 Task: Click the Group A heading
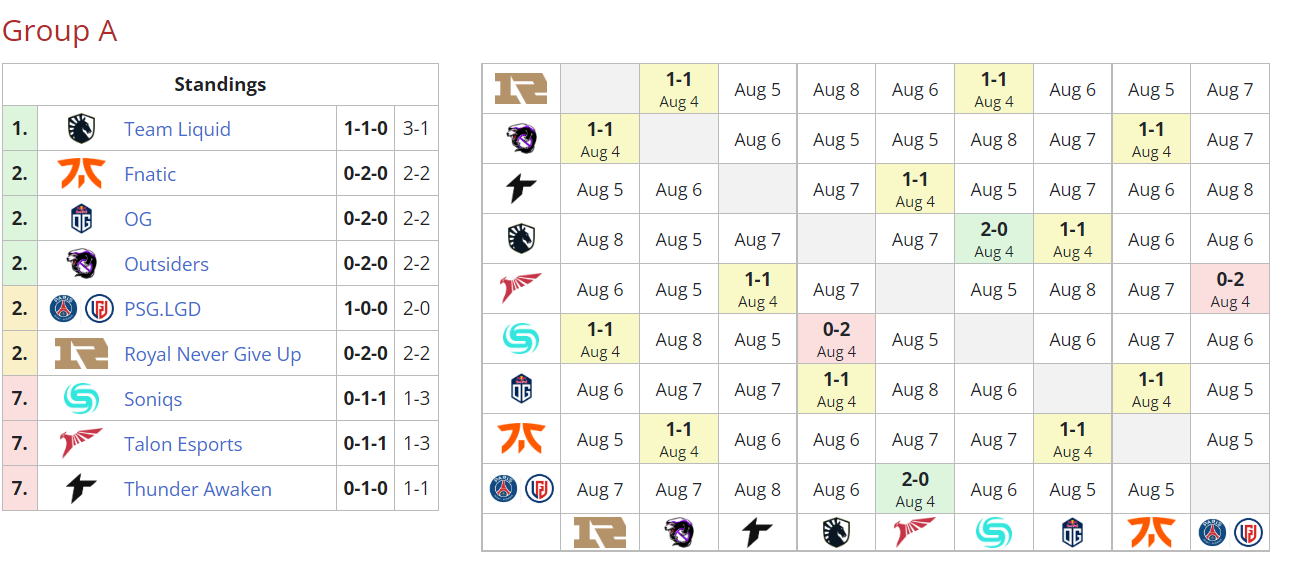click(x=60, y=31)
